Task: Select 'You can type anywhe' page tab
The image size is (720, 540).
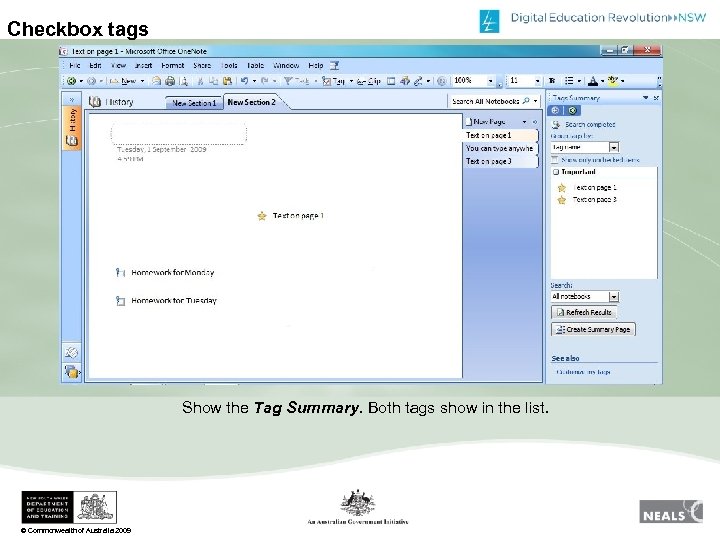Action: (x=500, y=148)
